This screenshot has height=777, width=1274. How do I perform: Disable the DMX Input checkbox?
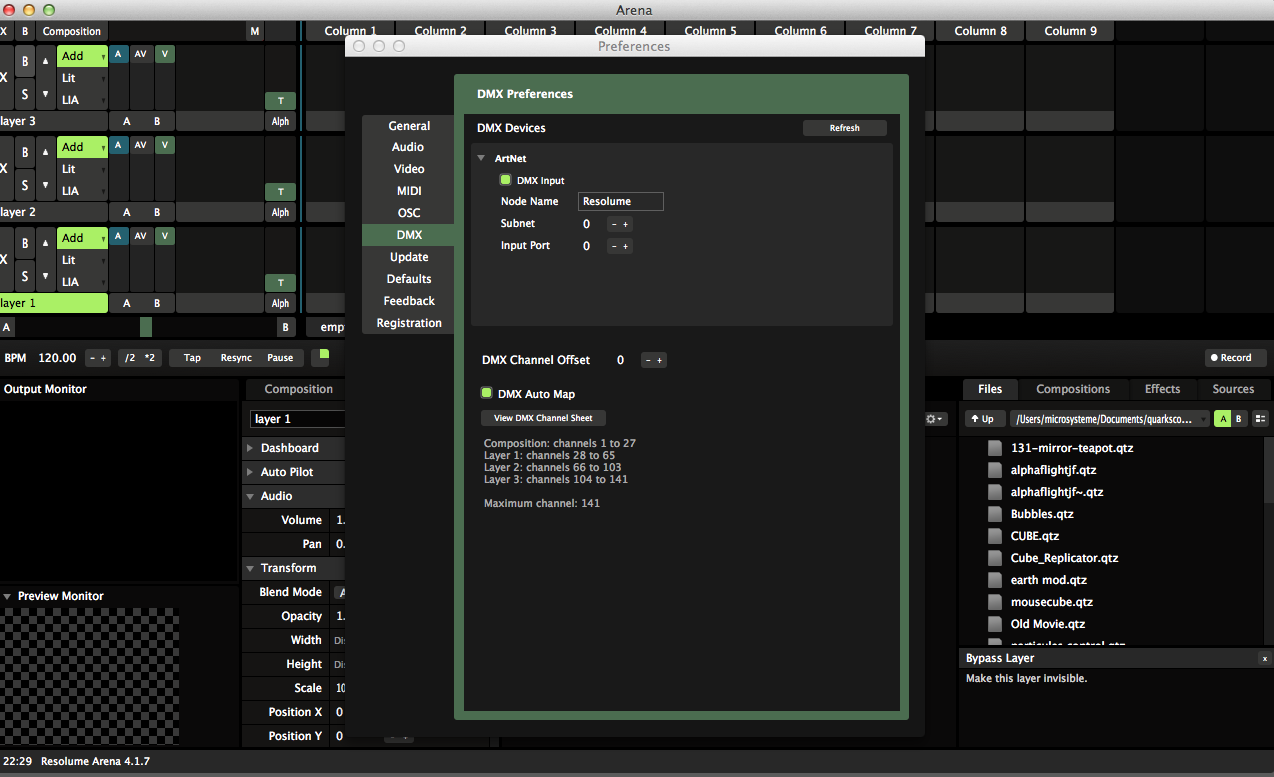[506, 180]
